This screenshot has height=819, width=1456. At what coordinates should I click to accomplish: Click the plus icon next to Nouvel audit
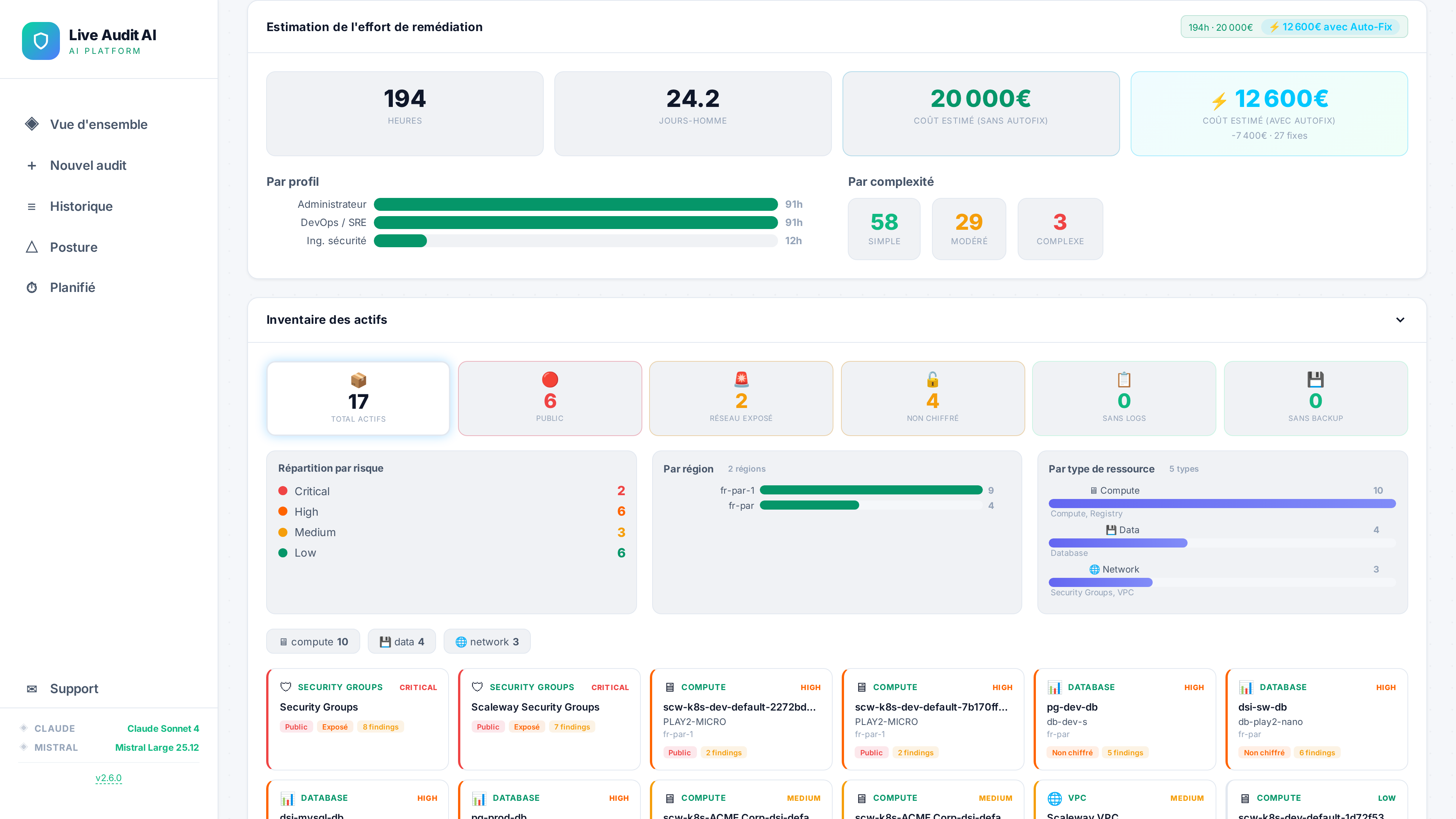click(31, 166)
